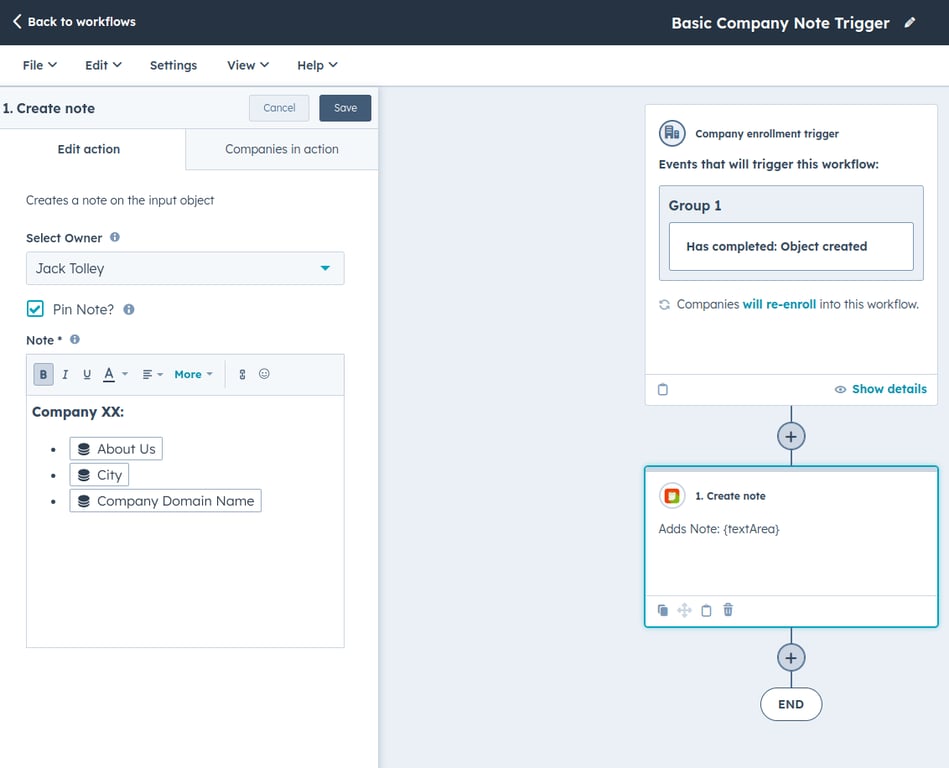Insert a link using the link icon
The image size is (949, 768).
[241, 373]
